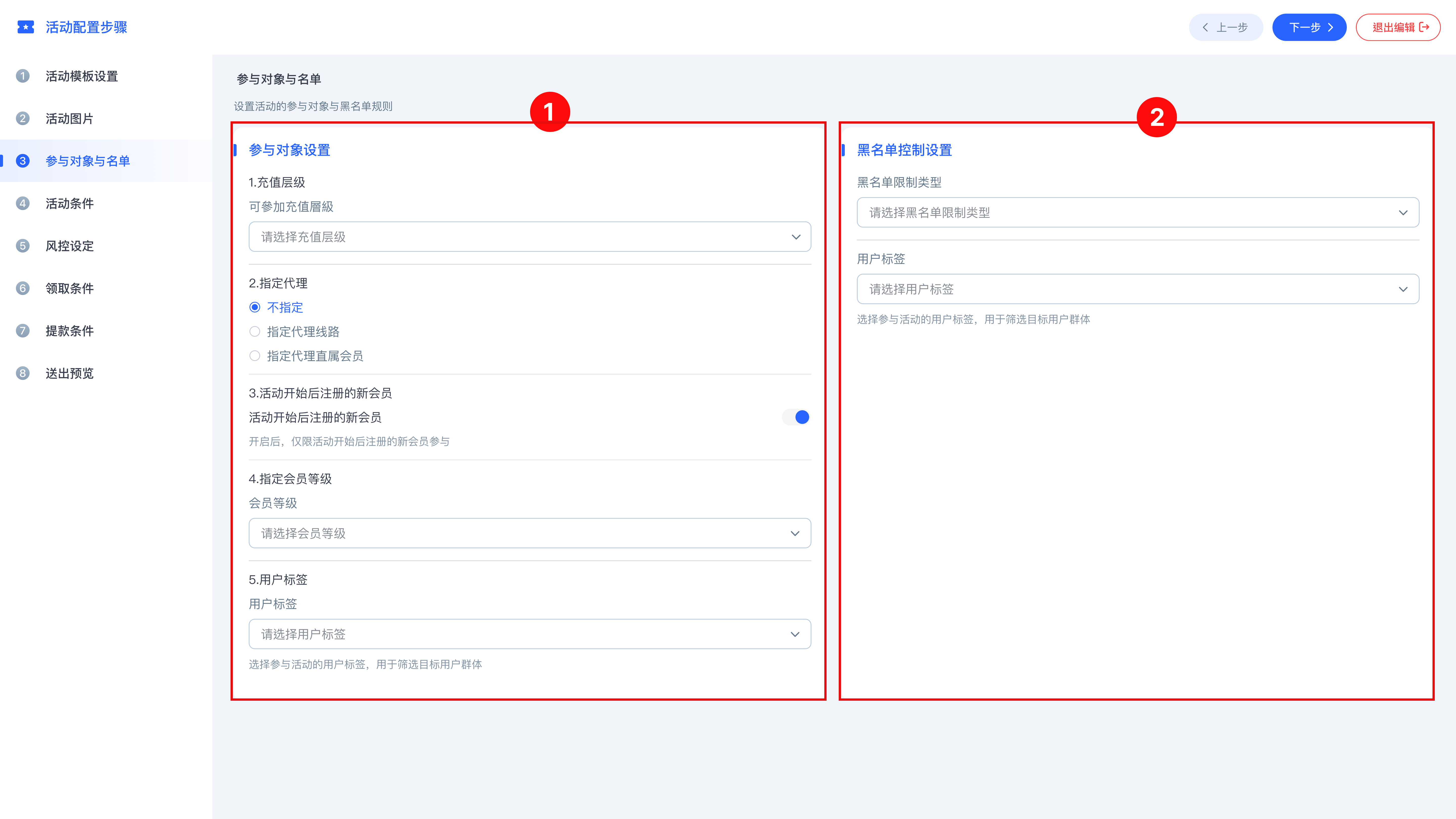
Task: Go to the 活动图片 step
Action: point(106,118)
